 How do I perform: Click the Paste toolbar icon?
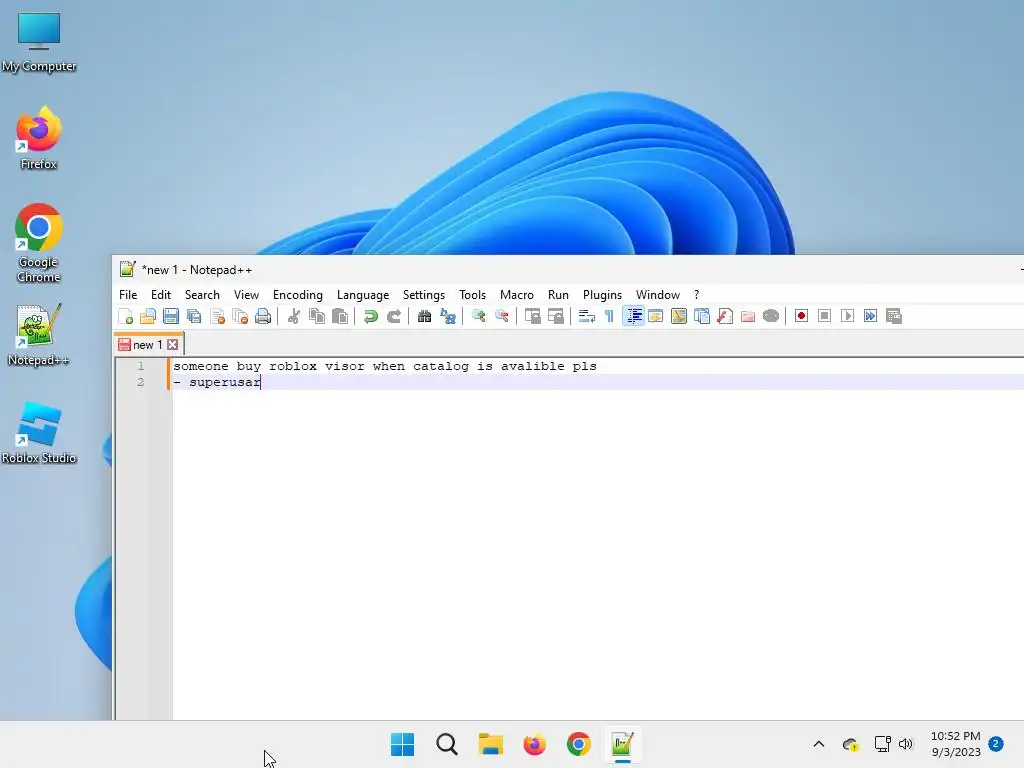coord(340,317)
